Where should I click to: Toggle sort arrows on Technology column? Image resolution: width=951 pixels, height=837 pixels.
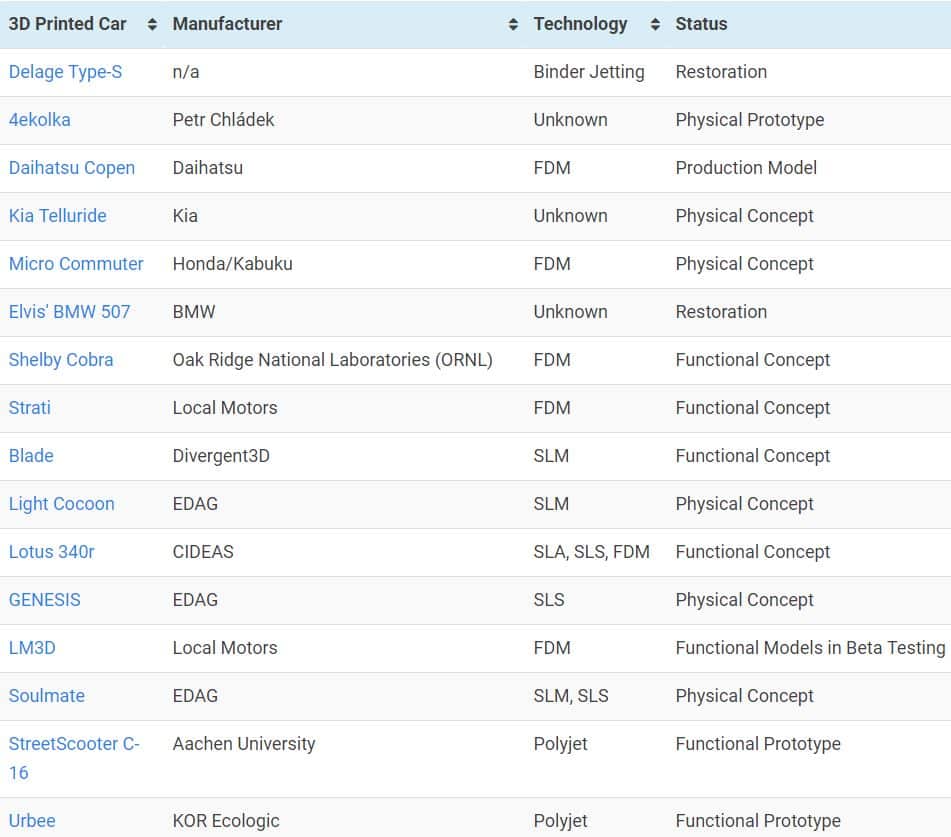click(x=655, y=24)
